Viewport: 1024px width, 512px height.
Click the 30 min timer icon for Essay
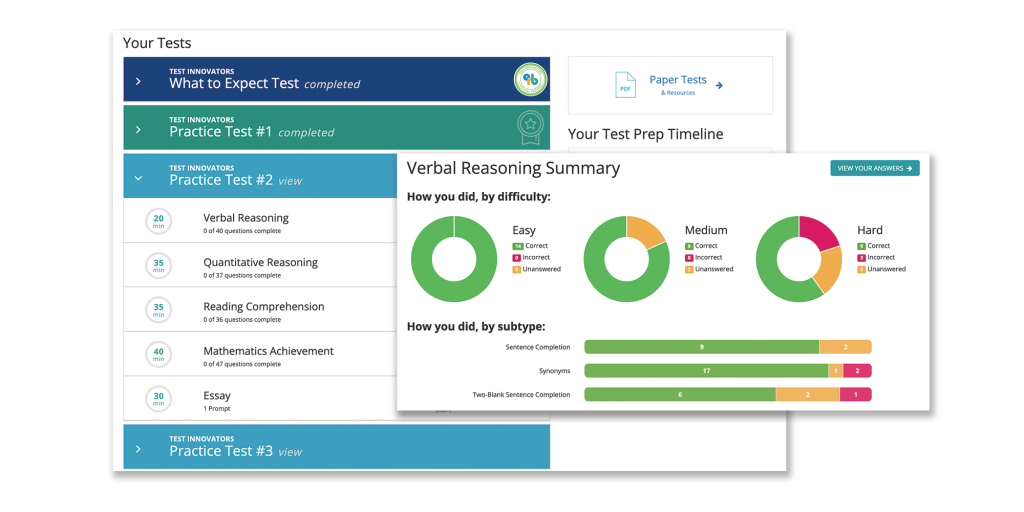tap(158, 400)
